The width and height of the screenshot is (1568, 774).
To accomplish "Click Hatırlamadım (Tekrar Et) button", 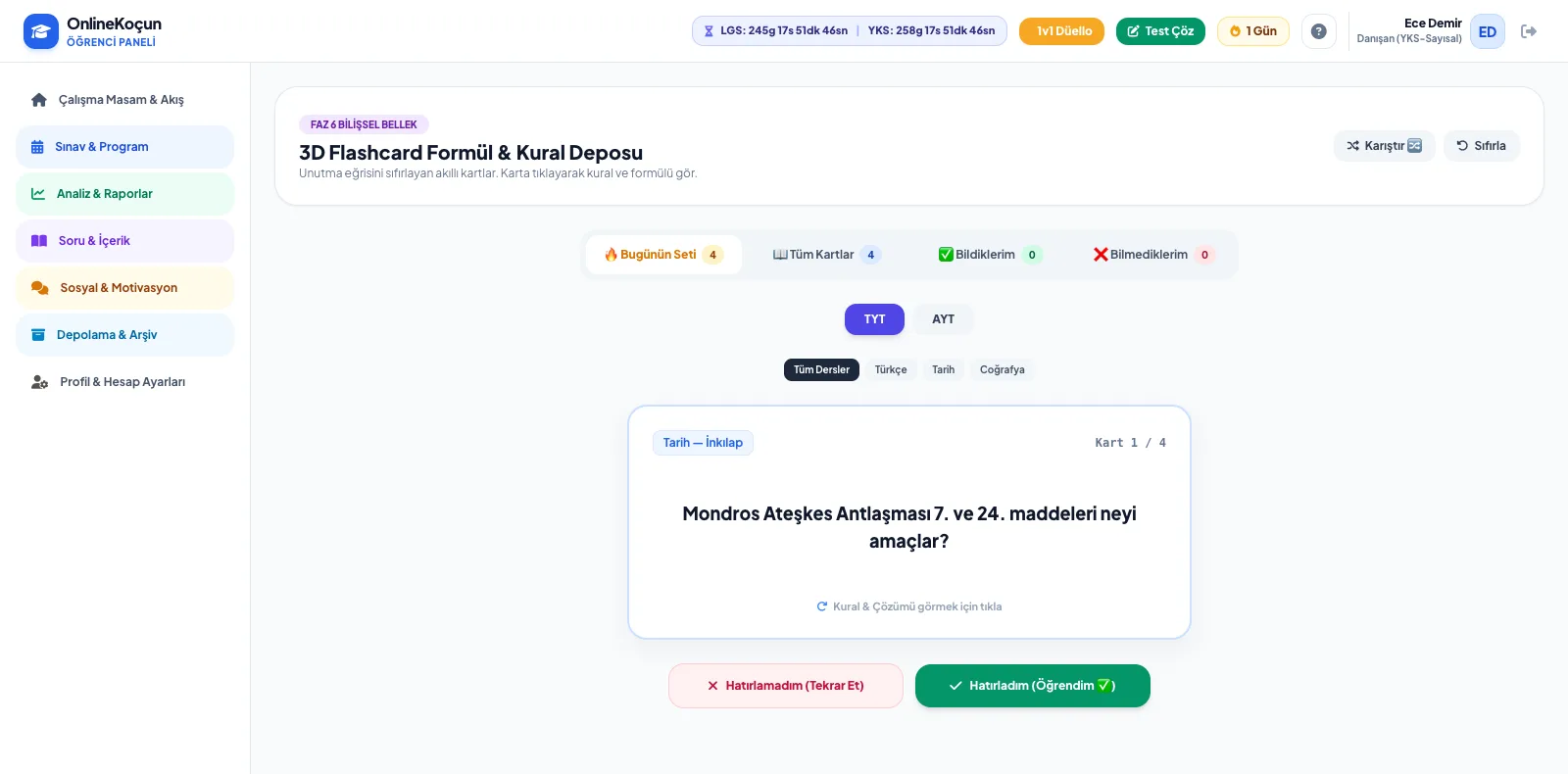I will [x=786, y=686].
